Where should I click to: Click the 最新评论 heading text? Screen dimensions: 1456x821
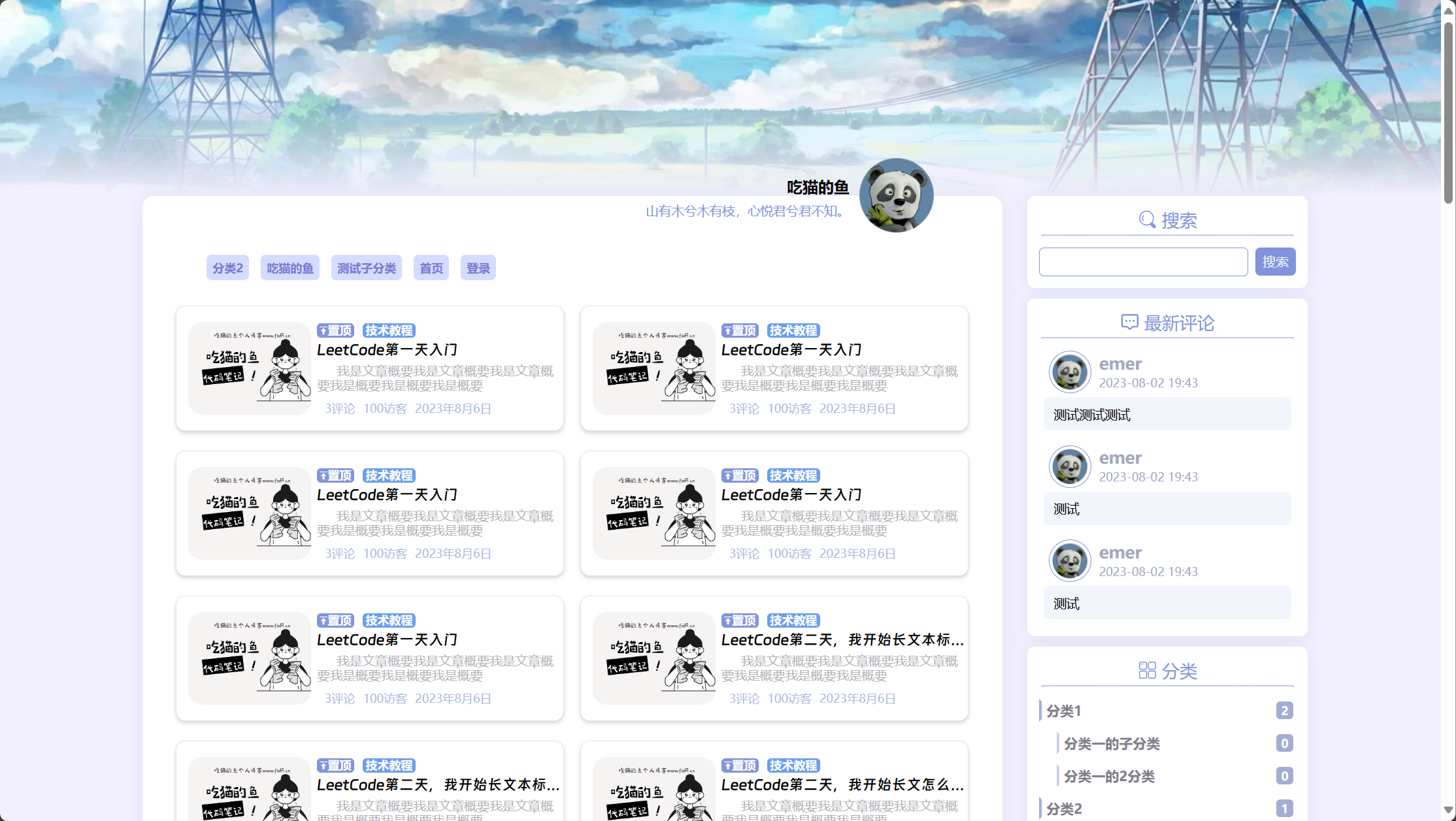point(1179,323)
